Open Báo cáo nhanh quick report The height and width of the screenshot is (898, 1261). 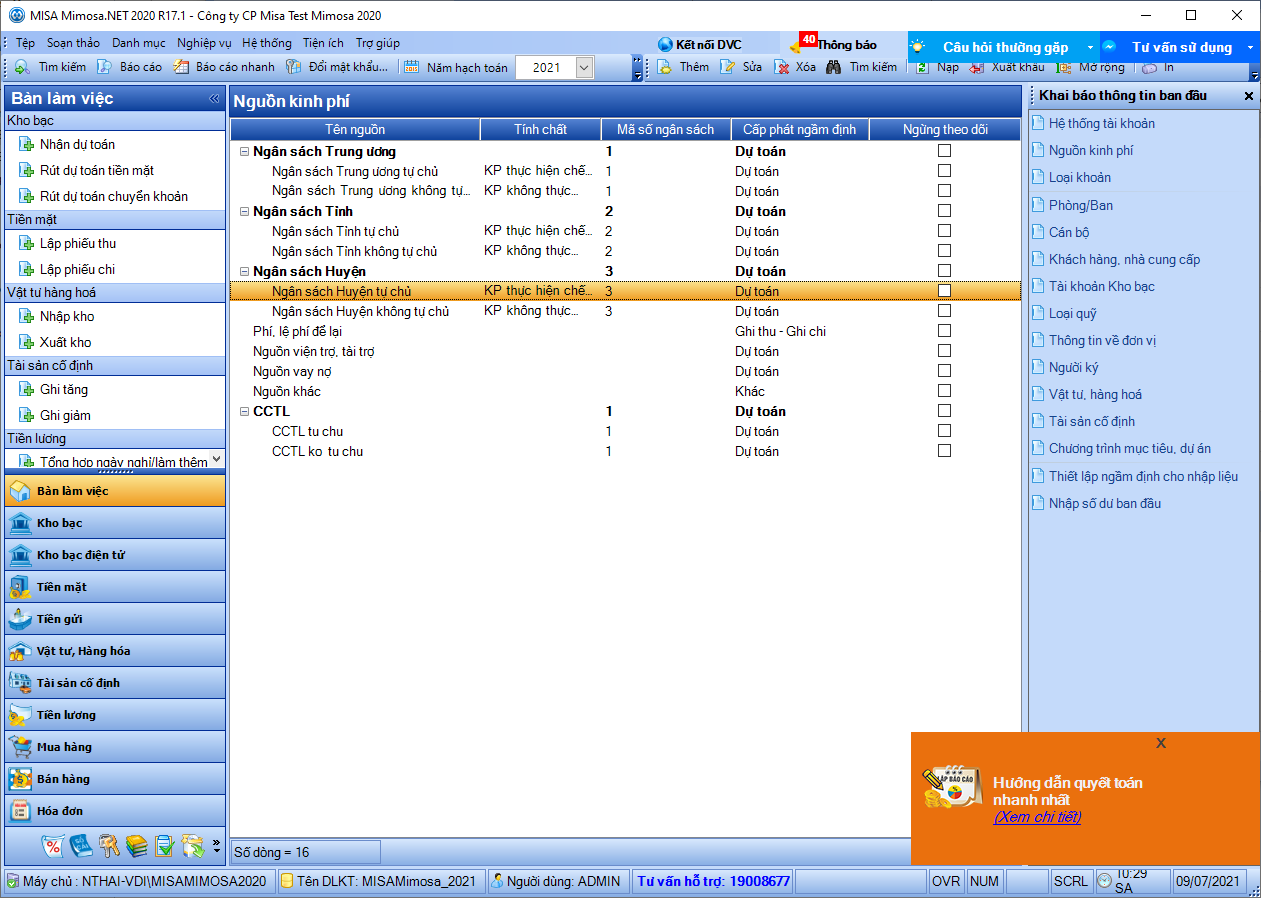tap(224, 68)
